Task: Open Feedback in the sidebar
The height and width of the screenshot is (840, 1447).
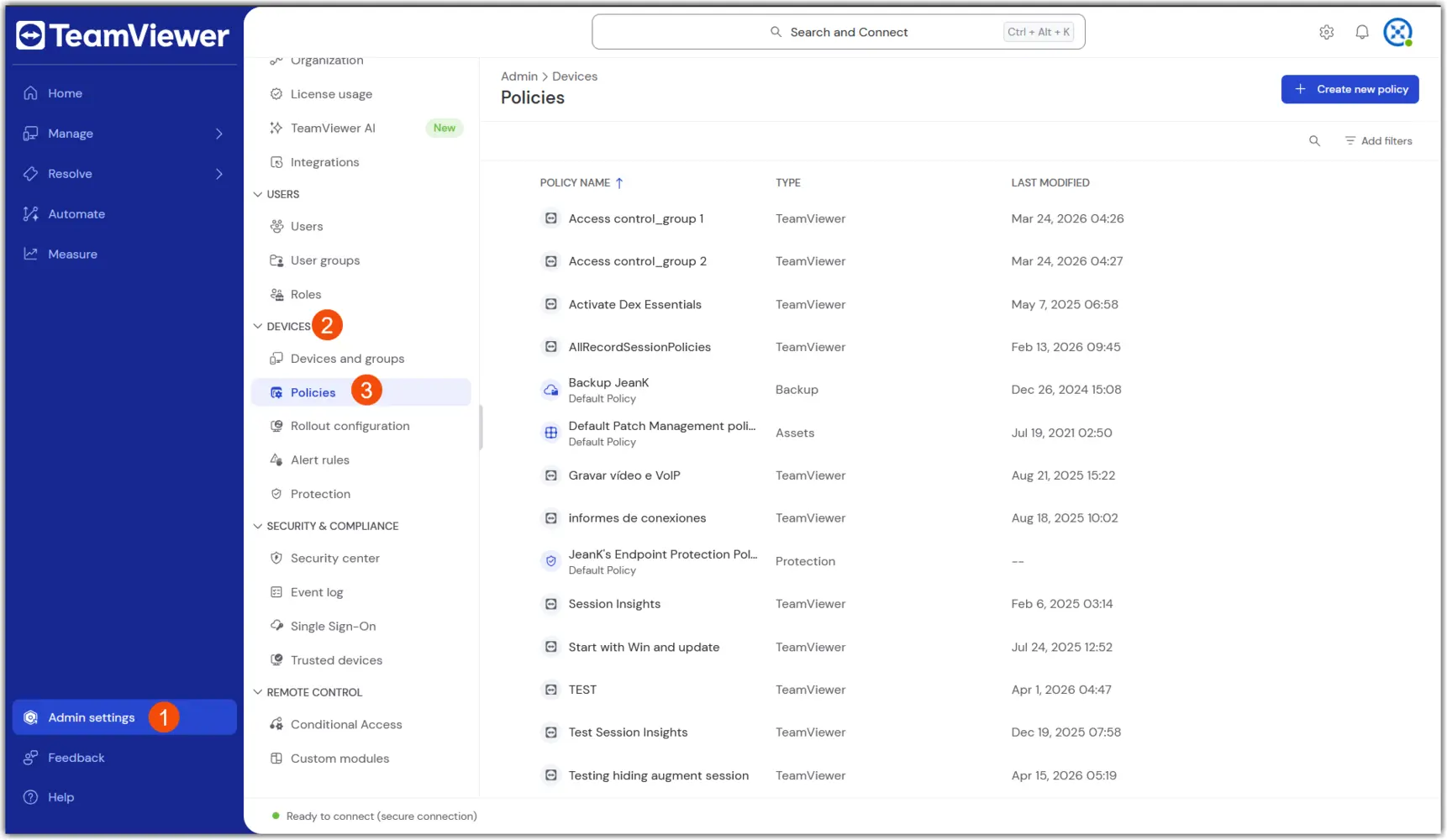Action: [x=124, y=758]
